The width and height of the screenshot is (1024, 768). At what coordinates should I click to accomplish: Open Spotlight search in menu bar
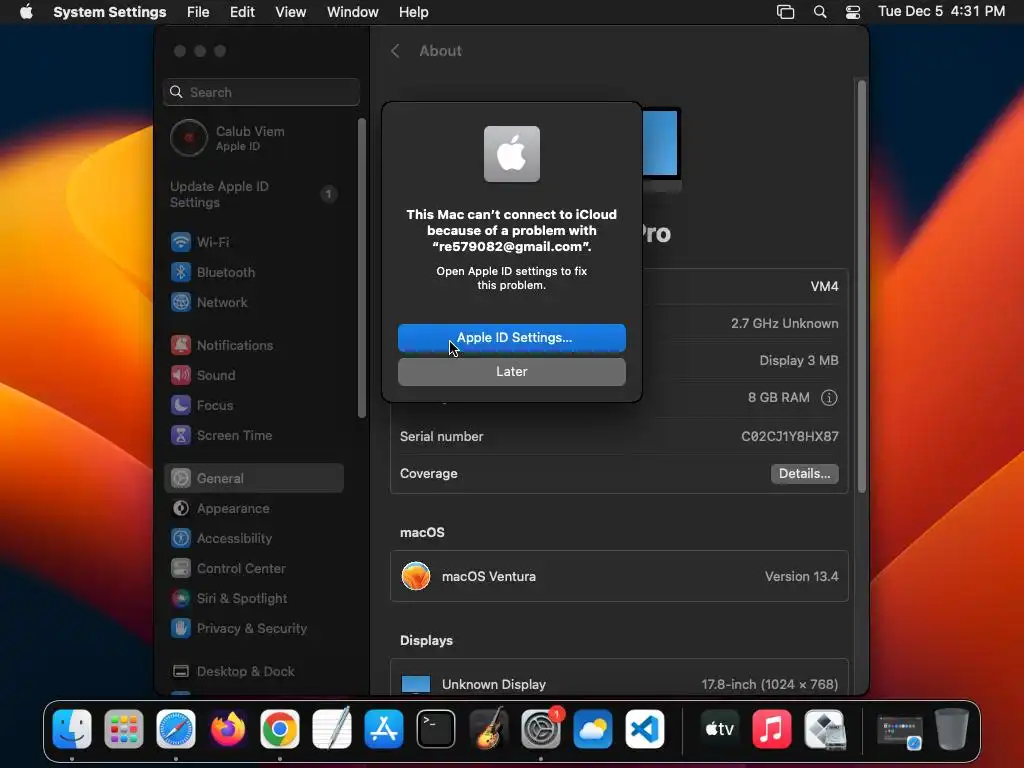click(x=820, y=12)
